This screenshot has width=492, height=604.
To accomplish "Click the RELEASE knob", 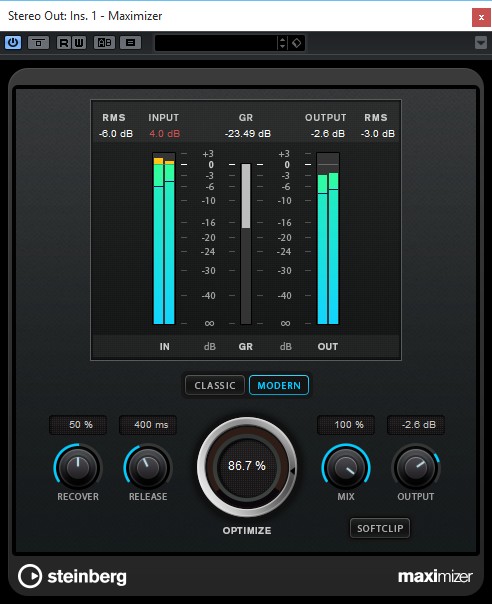I will [148, 467].
